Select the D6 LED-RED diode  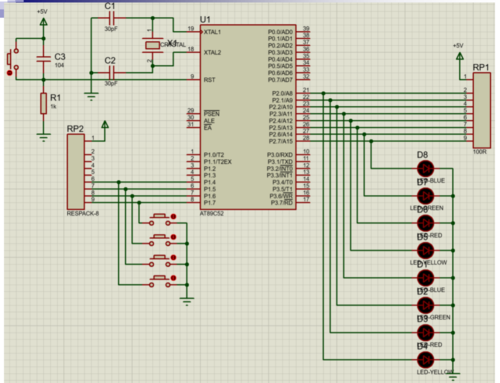point(426,223)
